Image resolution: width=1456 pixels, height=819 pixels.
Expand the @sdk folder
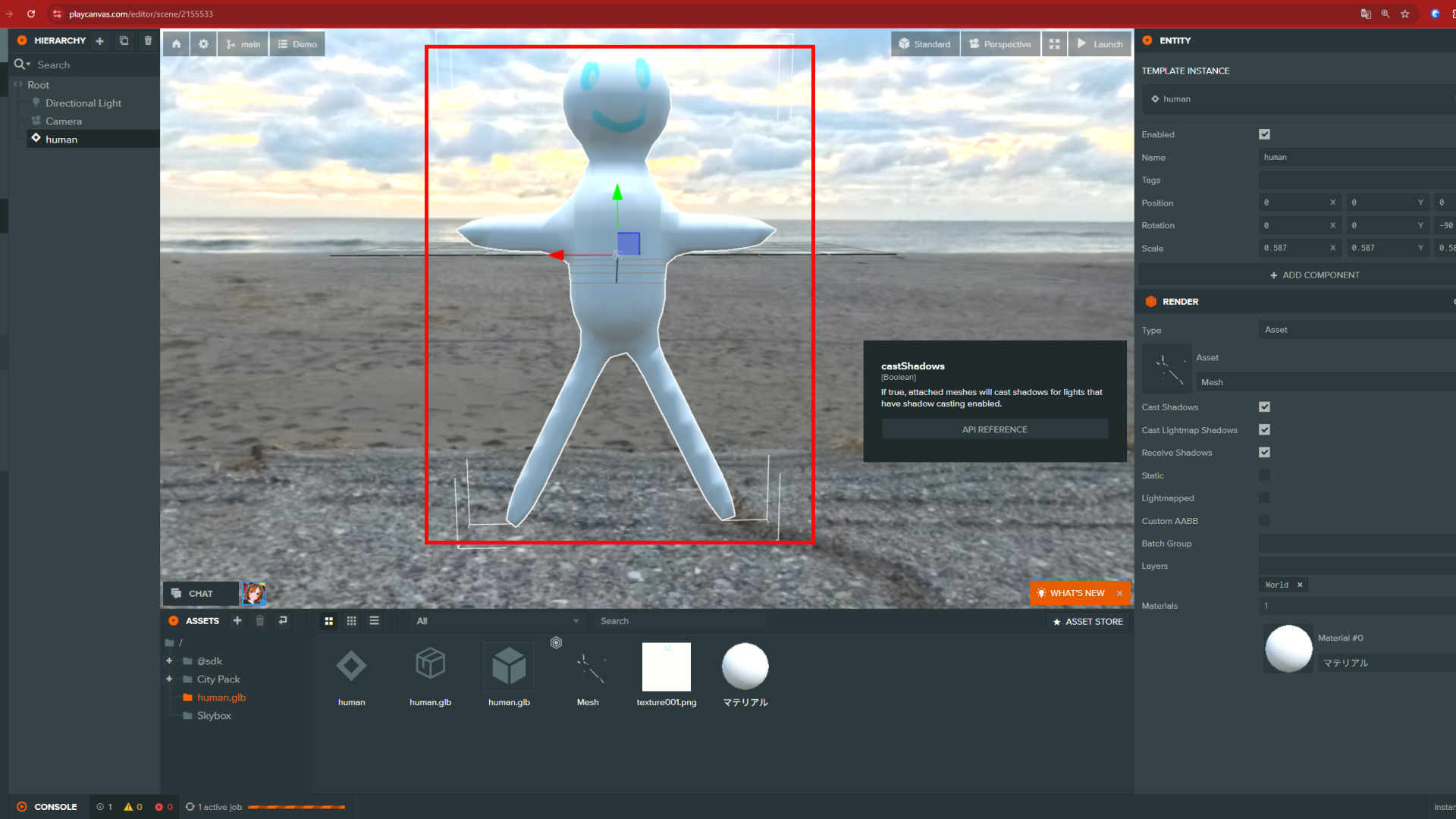point(169,661)
